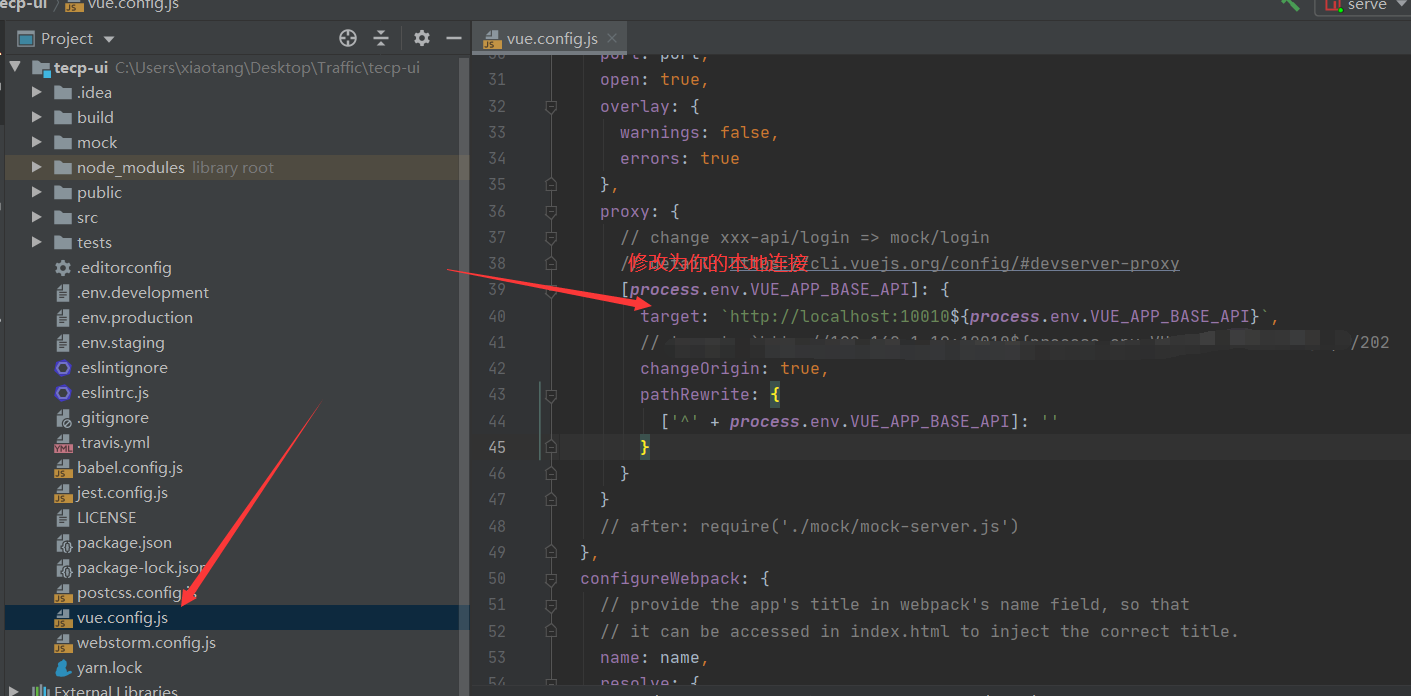Fold the overlay block at line 32
The width and height of the screenshot is (1411, 696).
click(x=550, y=106)
